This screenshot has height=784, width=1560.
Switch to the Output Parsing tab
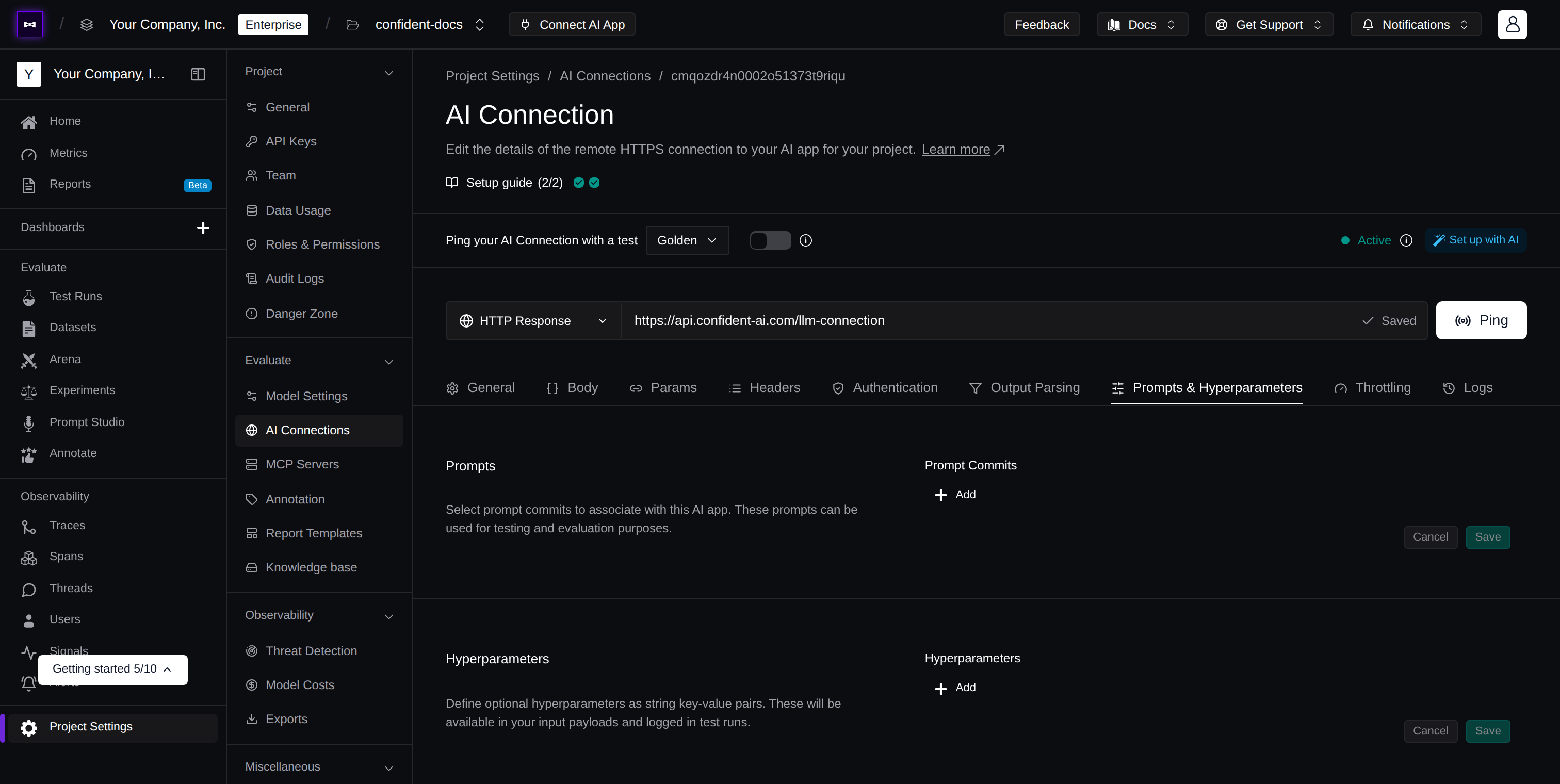(x=1024, y=388)
